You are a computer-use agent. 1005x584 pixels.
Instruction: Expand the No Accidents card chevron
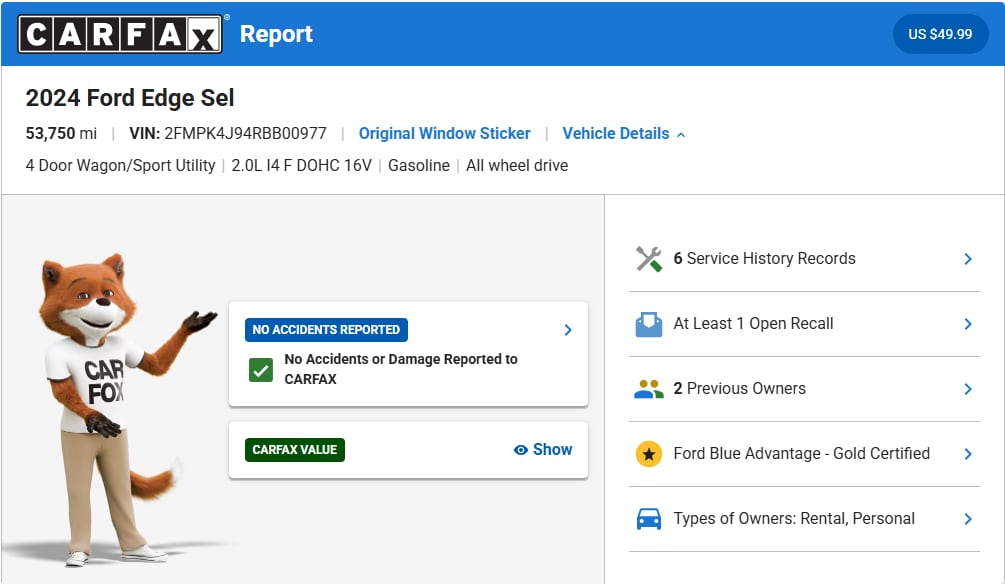[568, 330]
